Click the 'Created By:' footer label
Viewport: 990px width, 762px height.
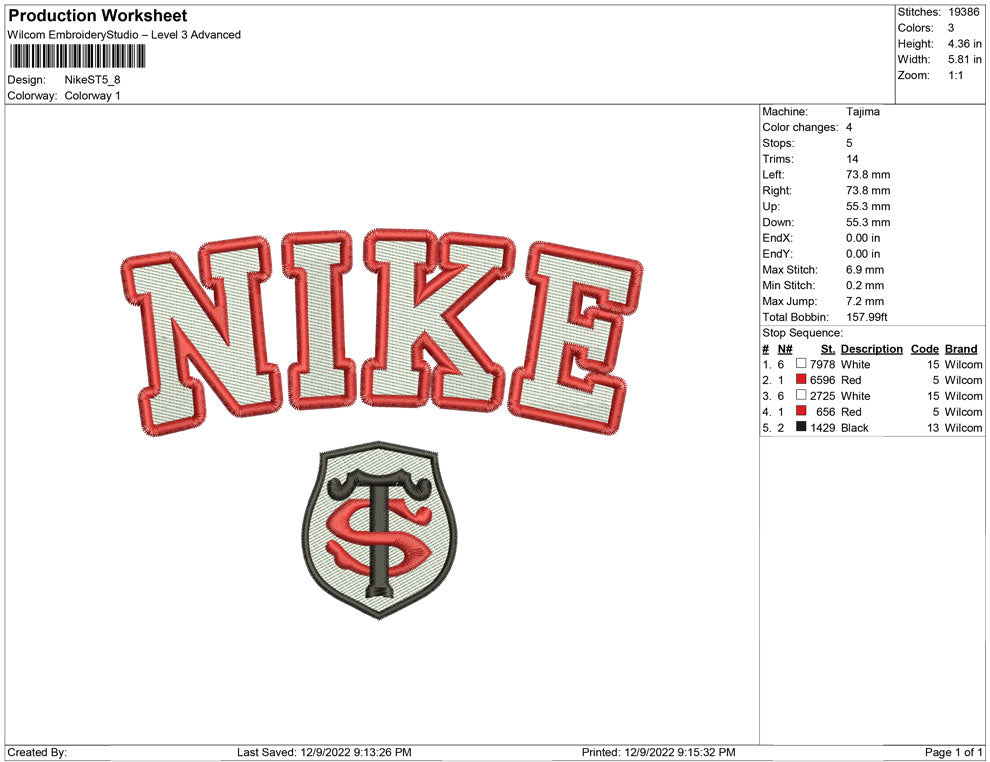tap(37, 752)
